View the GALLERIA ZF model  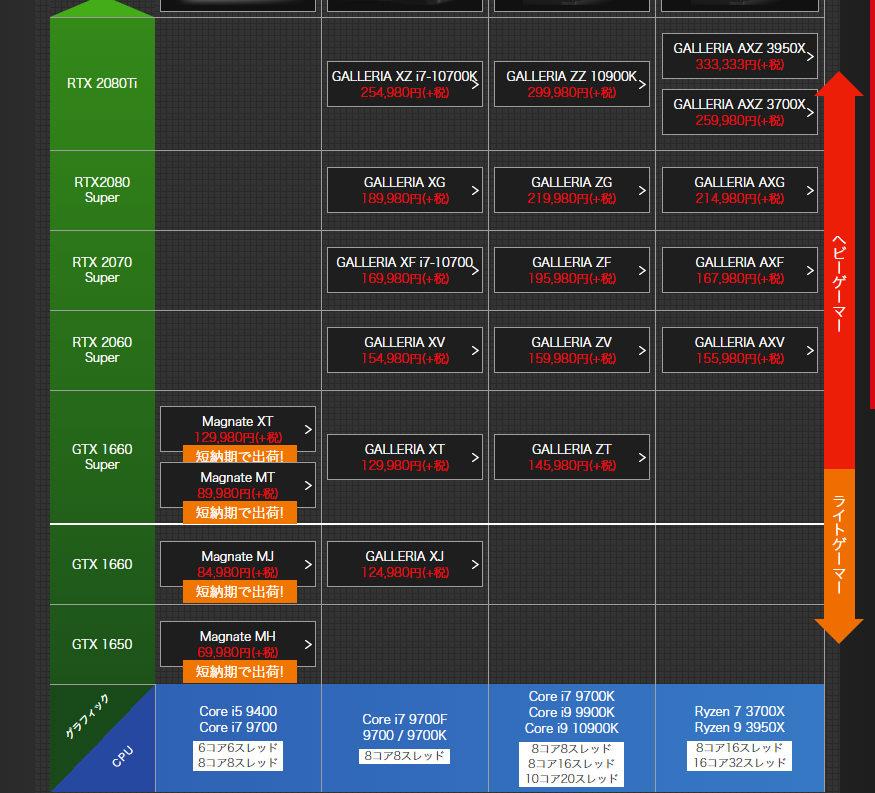tap(571, 270)
